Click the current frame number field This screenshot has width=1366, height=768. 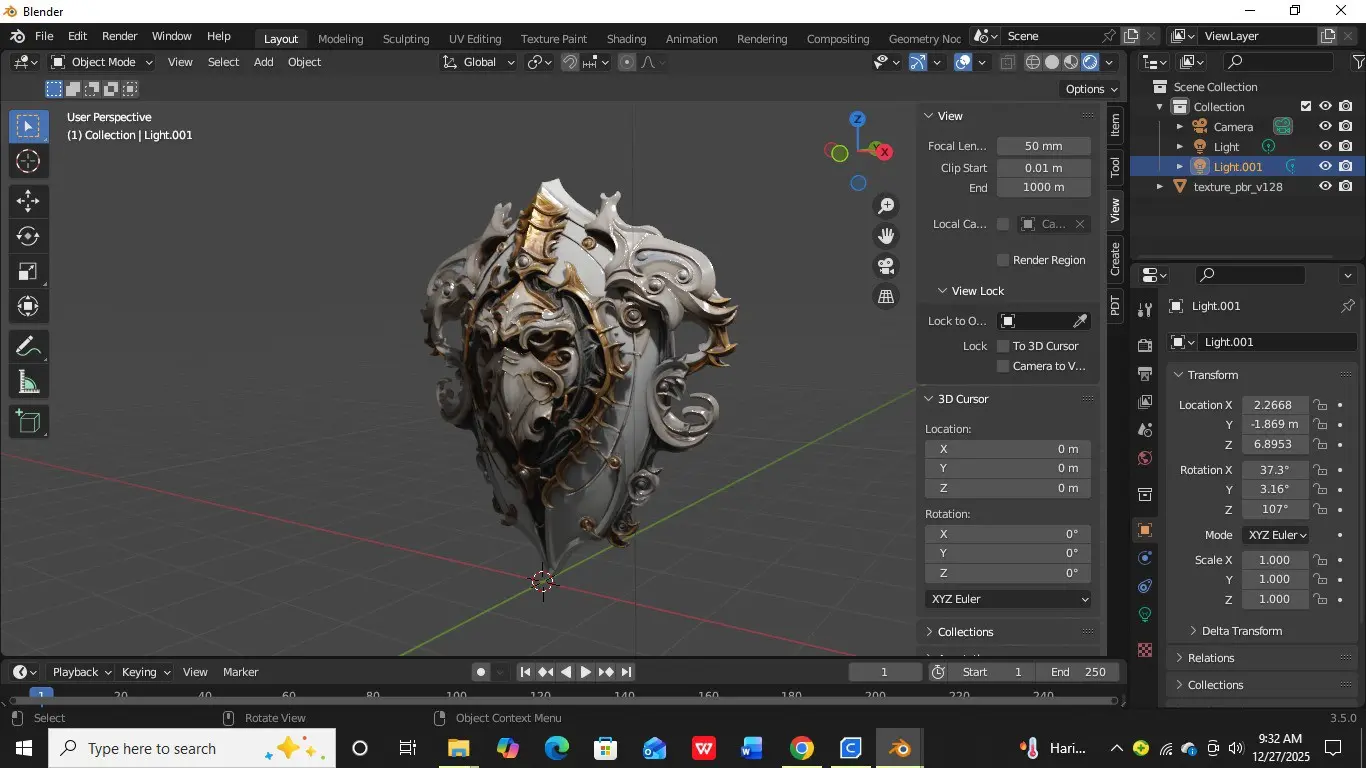point(885,672)
